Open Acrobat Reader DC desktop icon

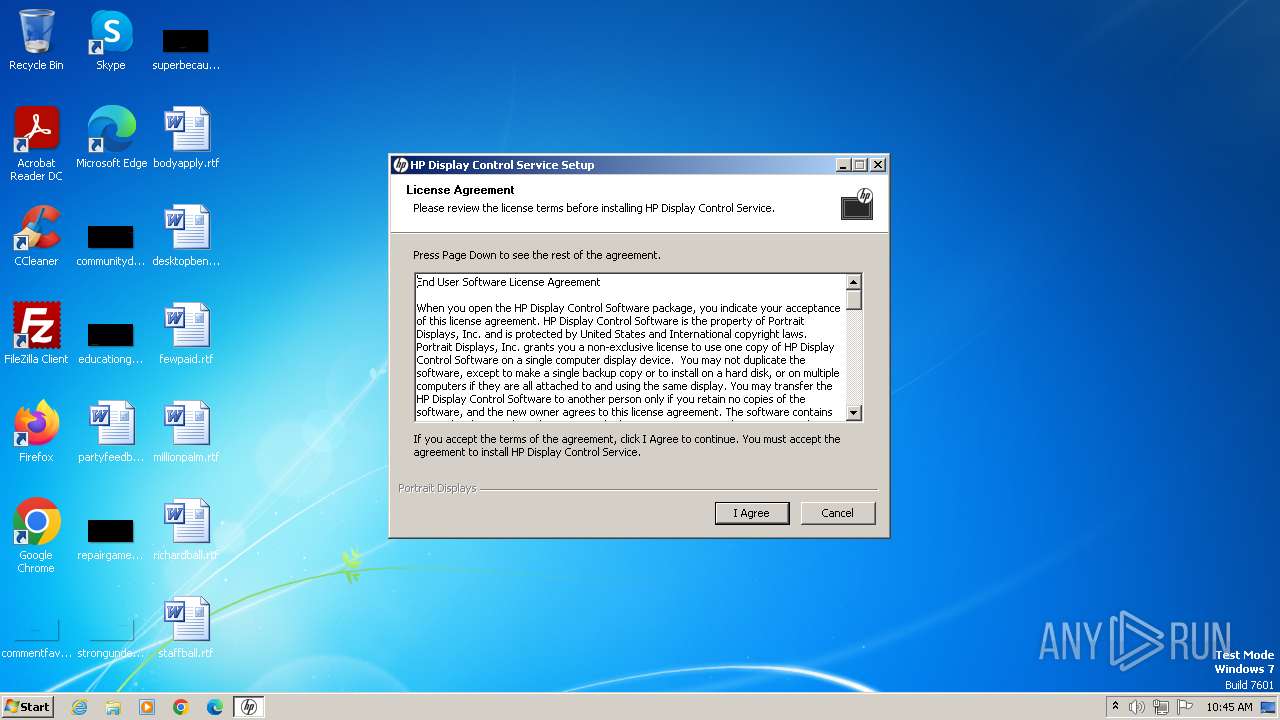click(36, 143)
